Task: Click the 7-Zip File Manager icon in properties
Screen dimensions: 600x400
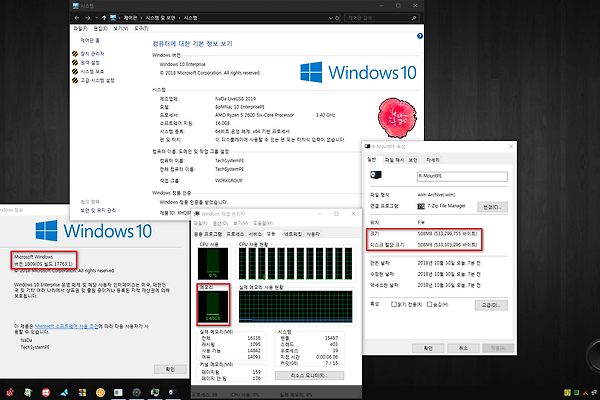Action: click(421, 206)
